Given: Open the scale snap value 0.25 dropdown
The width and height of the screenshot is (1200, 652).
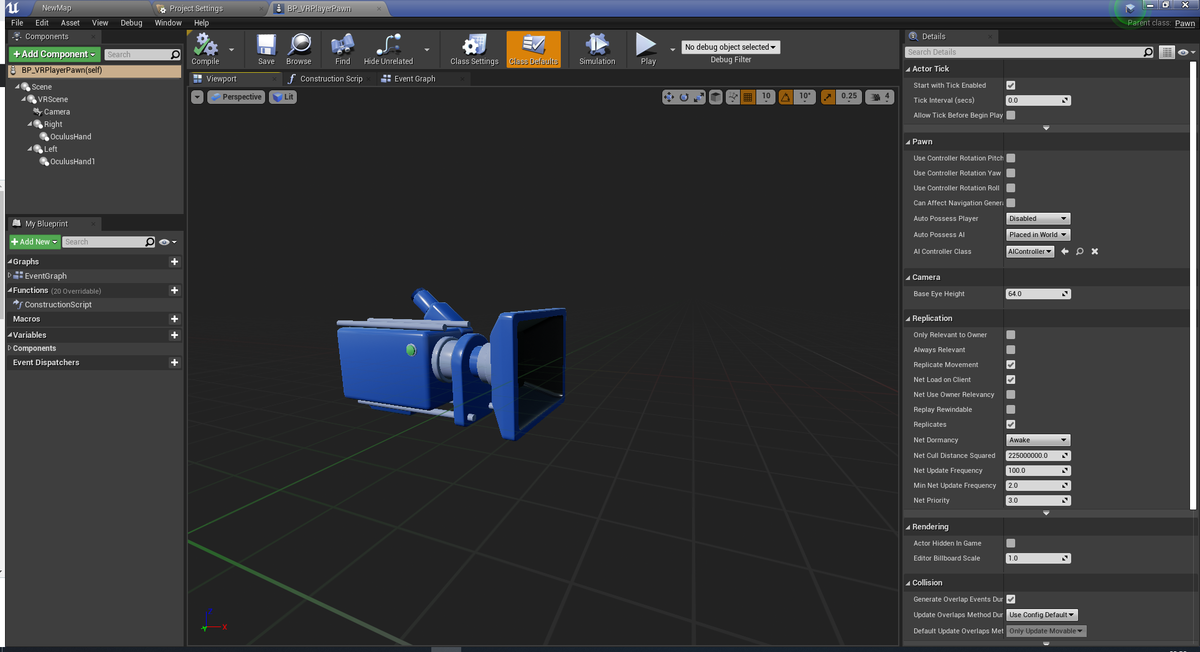Looking at the screenshot, I should tap(849, 97).
